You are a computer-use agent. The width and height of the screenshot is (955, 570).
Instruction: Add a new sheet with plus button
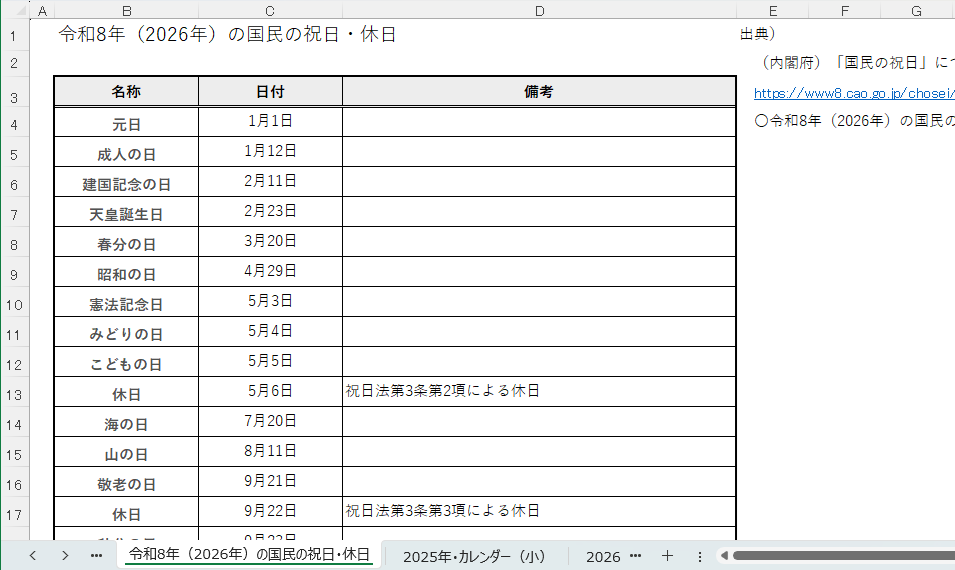click(667, 556)
